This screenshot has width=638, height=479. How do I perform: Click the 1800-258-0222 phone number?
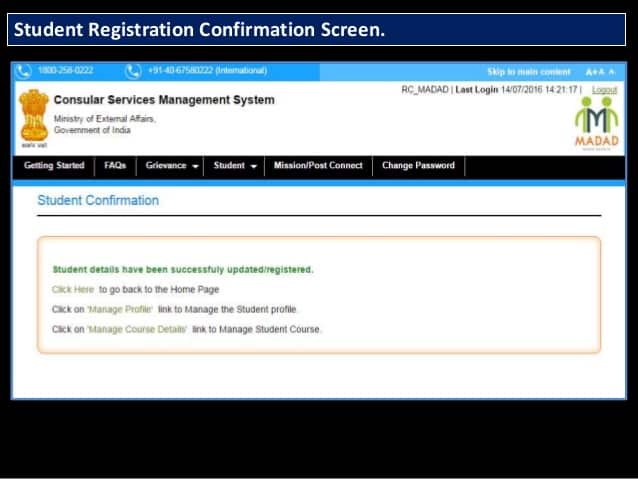click(66, 71)
